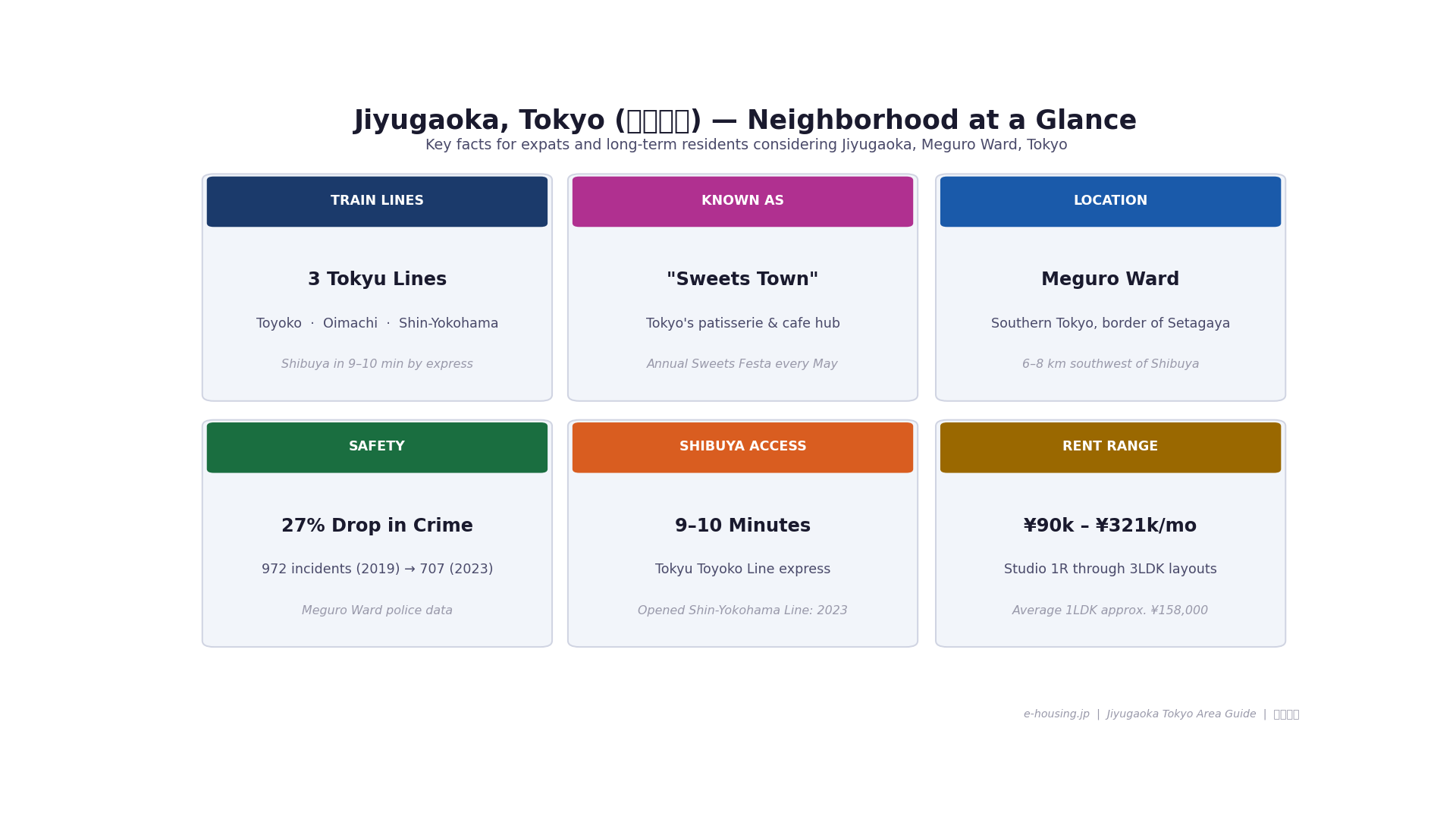
Task: Click "972 incidents (2019) → 707 (2023)" text
Action: (x=377, y=570)
